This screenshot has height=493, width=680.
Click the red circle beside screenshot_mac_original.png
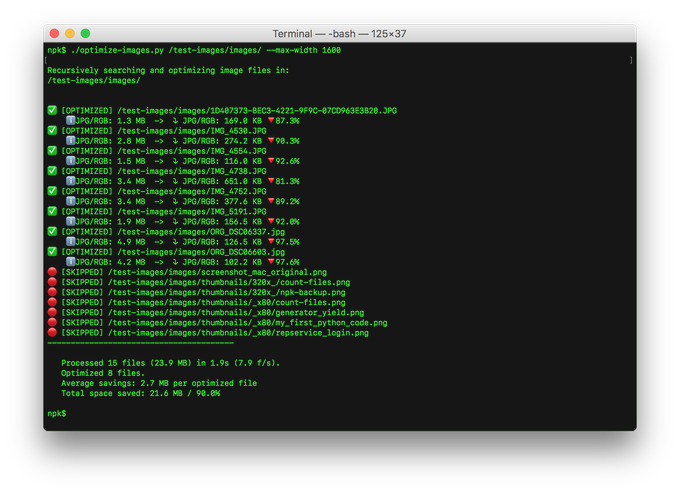click(x=52, y=272)
